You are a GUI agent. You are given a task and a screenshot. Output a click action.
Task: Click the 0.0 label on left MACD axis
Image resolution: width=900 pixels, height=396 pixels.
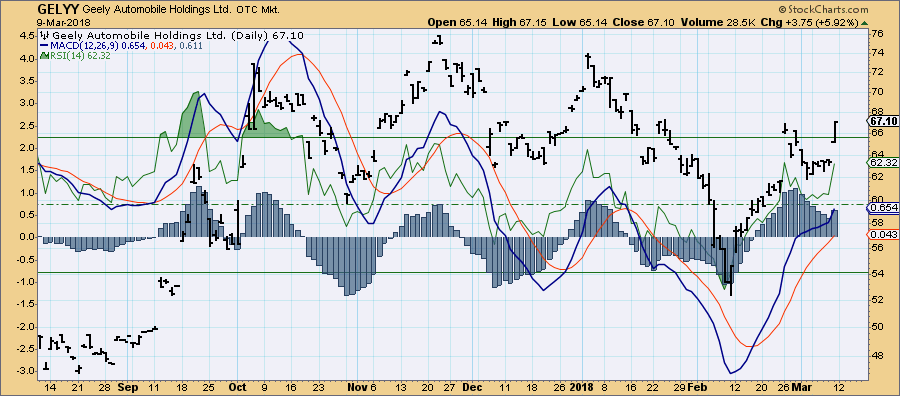28,237
